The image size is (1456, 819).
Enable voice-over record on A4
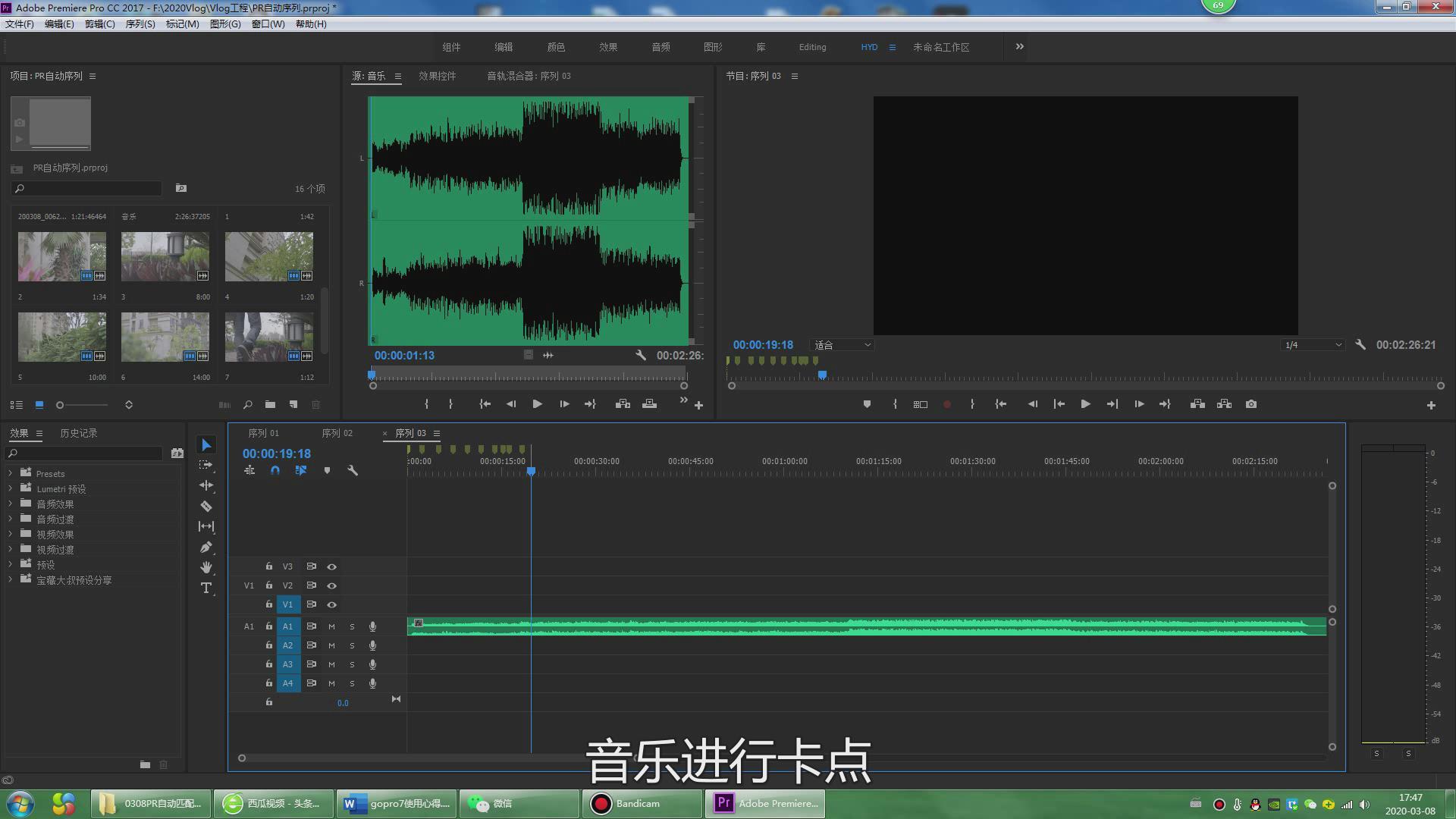372,683
